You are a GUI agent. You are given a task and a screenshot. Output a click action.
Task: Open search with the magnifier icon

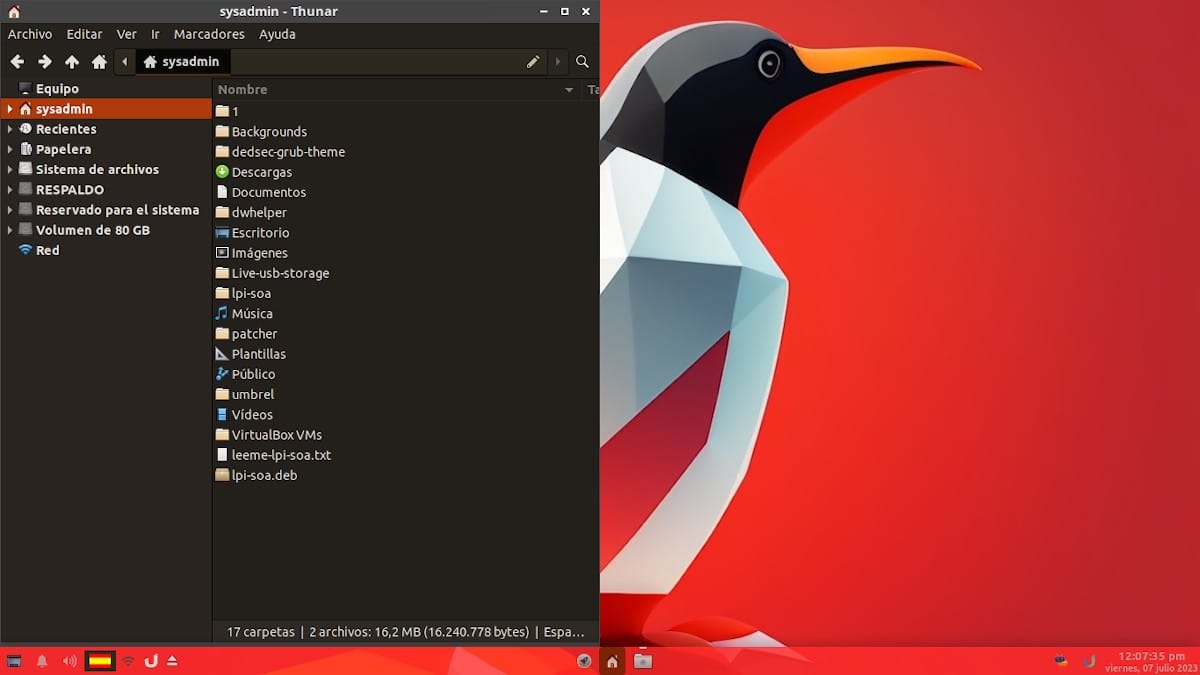582,62
